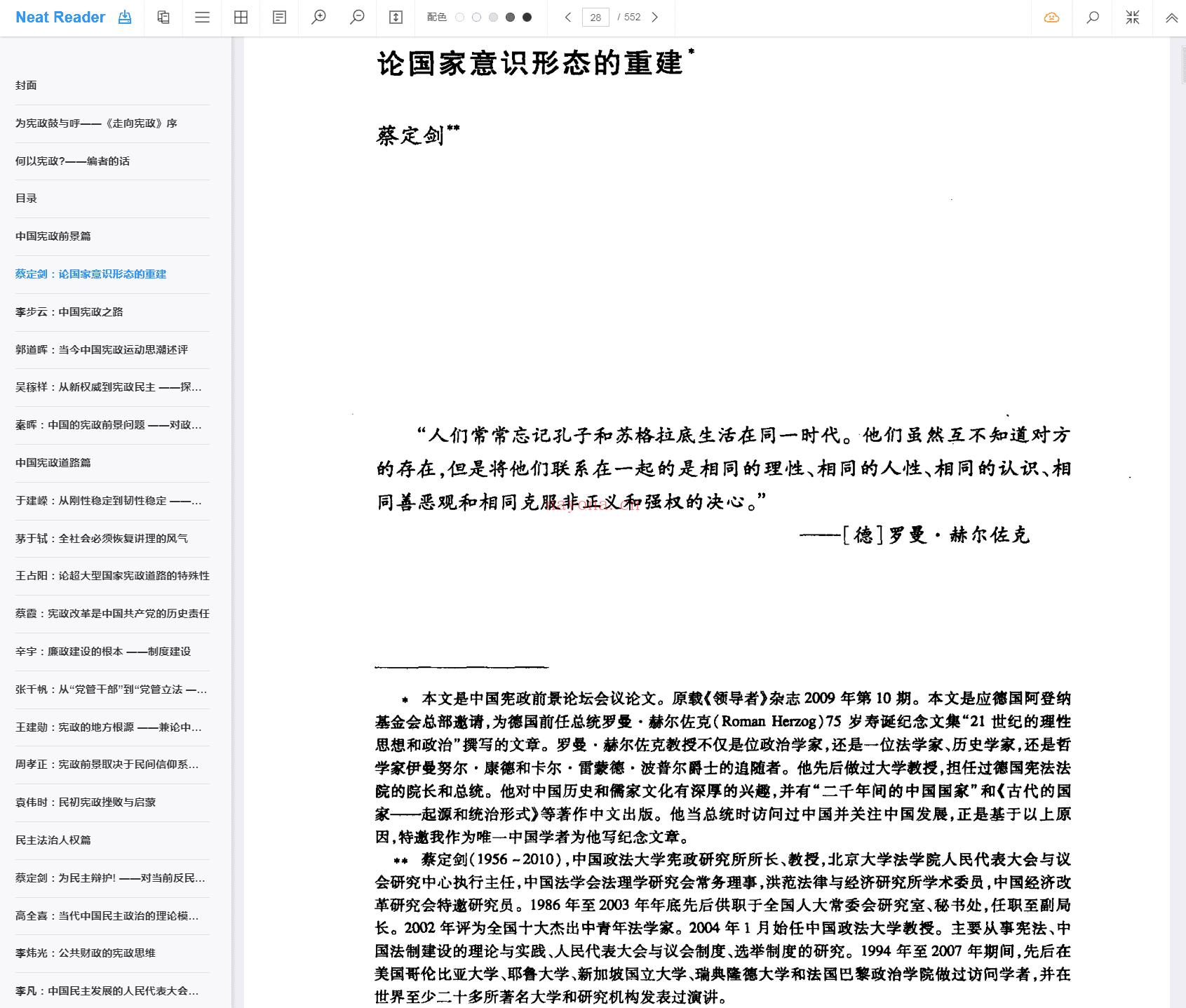
Task: Open 蔡霞：宪政改革是中国共产党的历史责任
Action: point(112,614)
